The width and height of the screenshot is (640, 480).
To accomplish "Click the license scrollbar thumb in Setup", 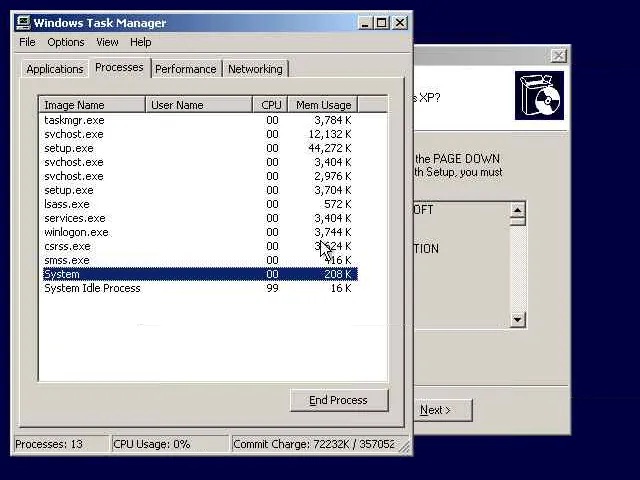I will (518, 222).
